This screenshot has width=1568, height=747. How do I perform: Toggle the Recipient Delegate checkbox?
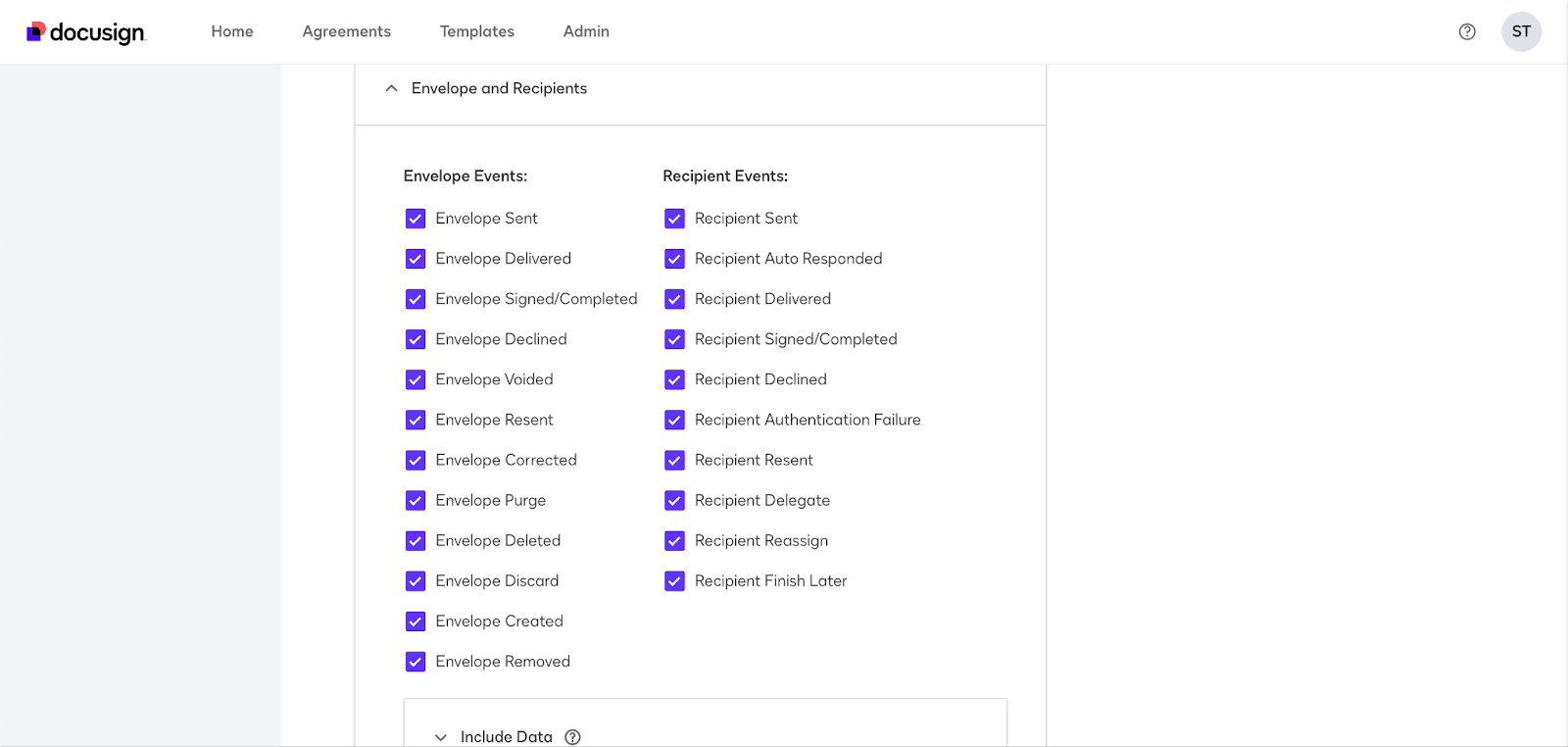click(674, 500)
